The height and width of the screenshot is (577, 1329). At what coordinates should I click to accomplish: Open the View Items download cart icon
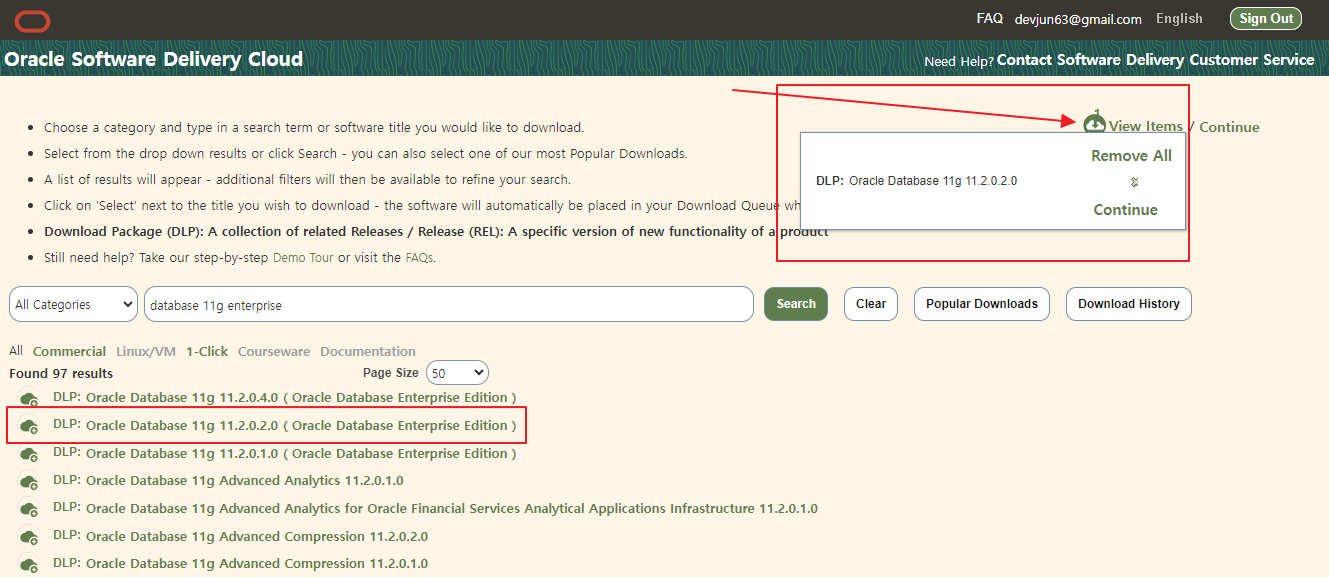[1095, 124]
